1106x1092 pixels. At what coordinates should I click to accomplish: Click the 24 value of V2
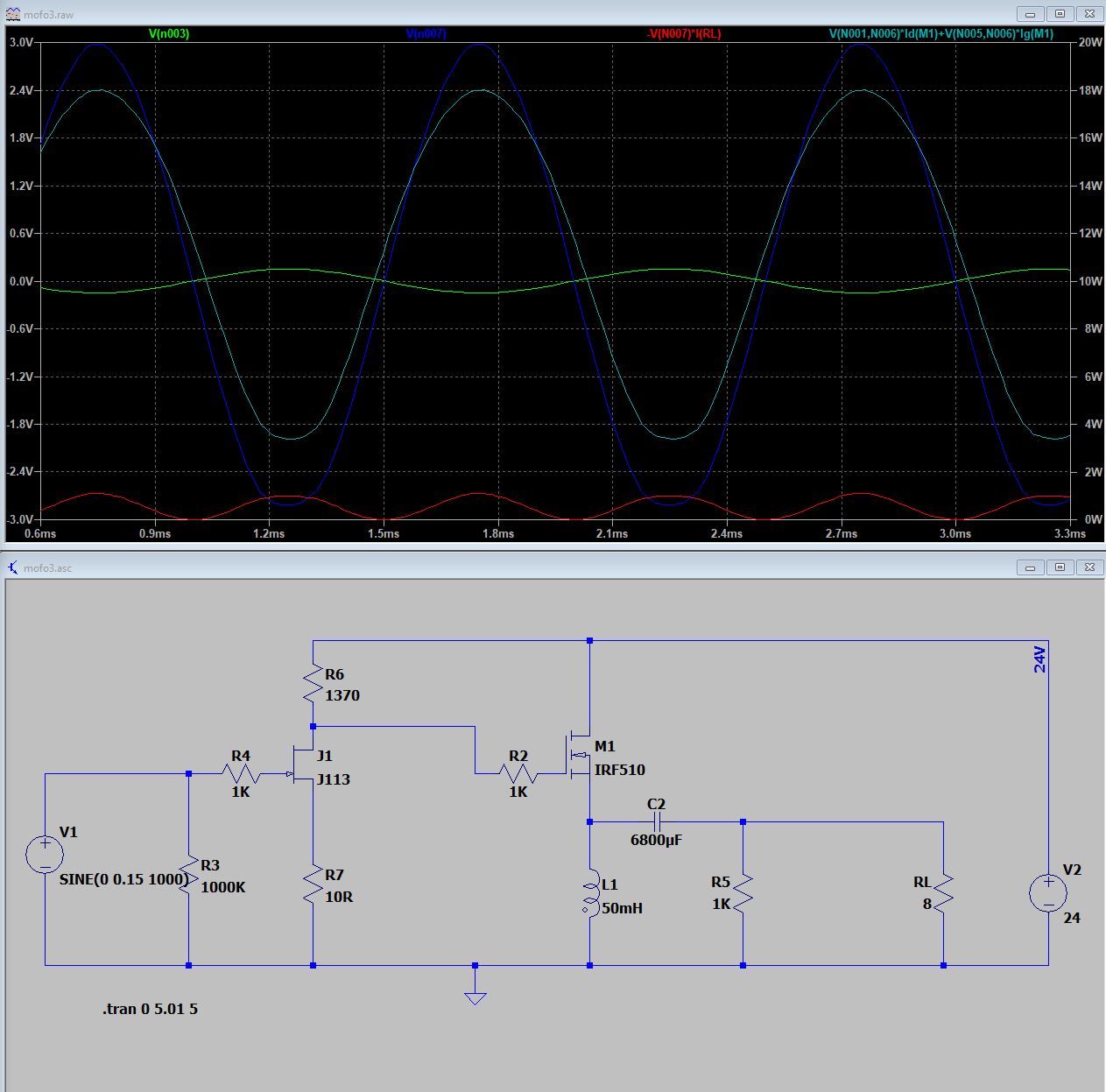[1072, 918]
